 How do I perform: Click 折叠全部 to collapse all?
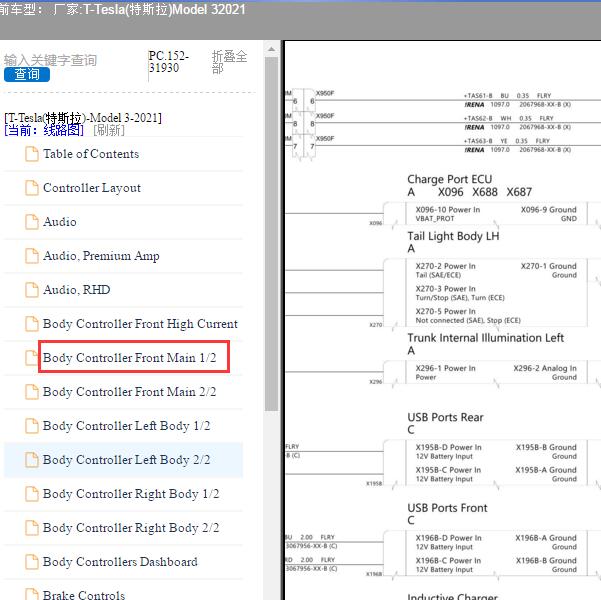229,62
